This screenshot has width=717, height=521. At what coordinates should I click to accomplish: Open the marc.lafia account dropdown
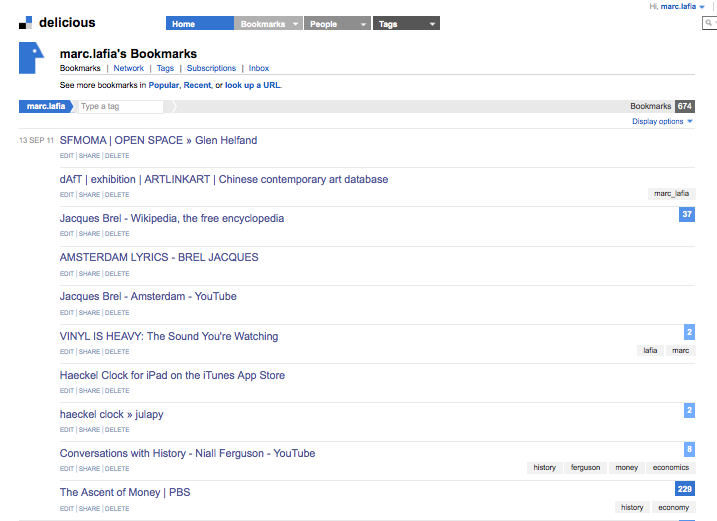[x=682, y=6]
